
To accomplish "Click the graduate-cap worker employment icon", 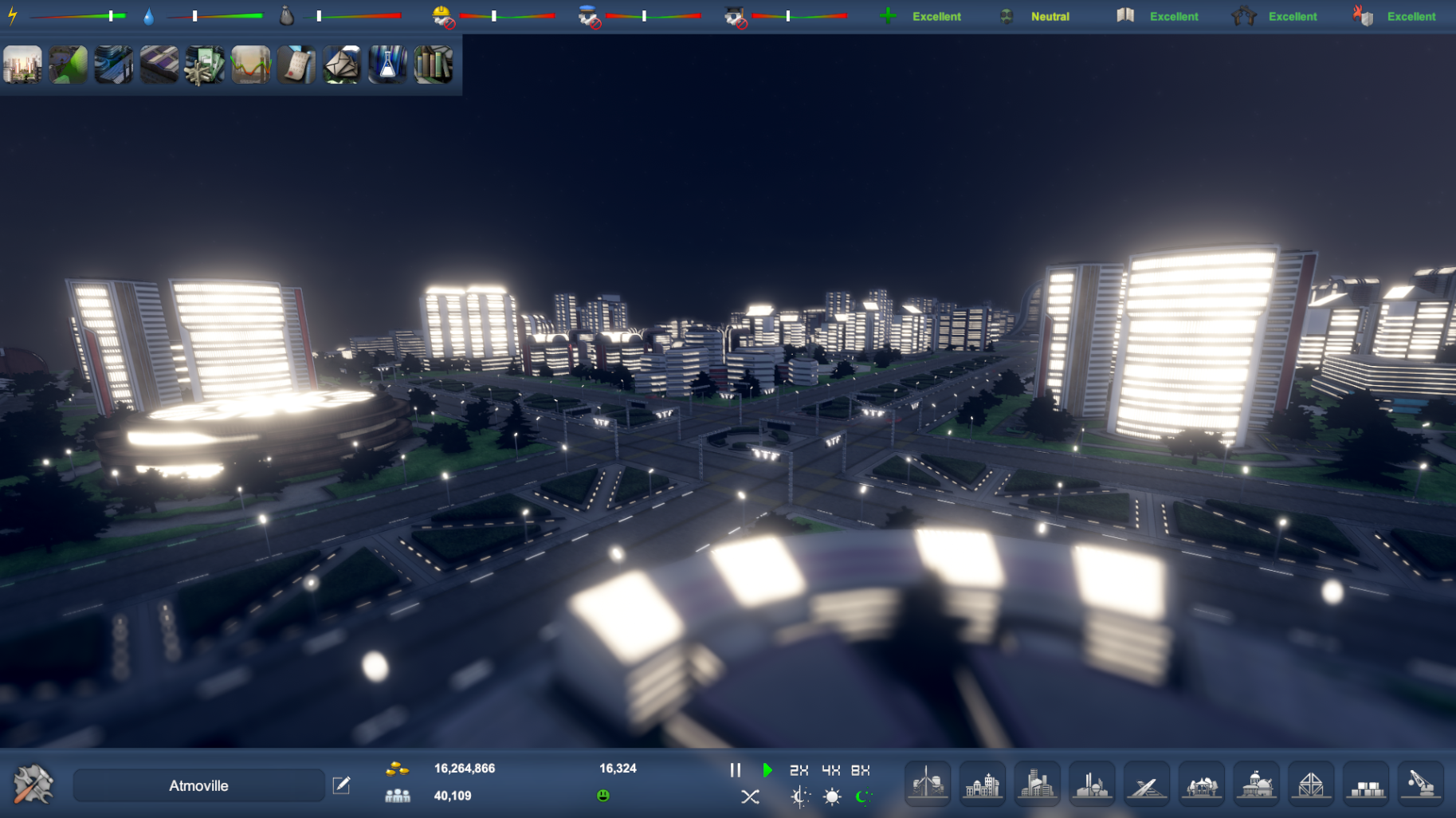I will click(x=735, y=16).
